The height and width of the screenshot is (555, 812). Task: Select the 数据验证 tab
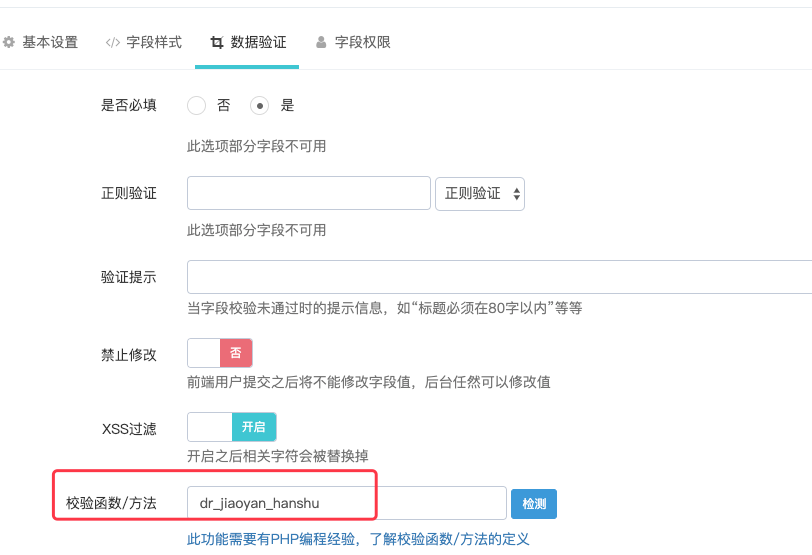[x=248, y=42]
